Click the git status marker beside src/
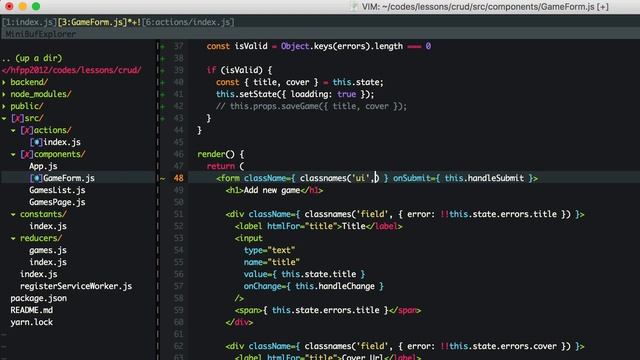 [18, 118]
